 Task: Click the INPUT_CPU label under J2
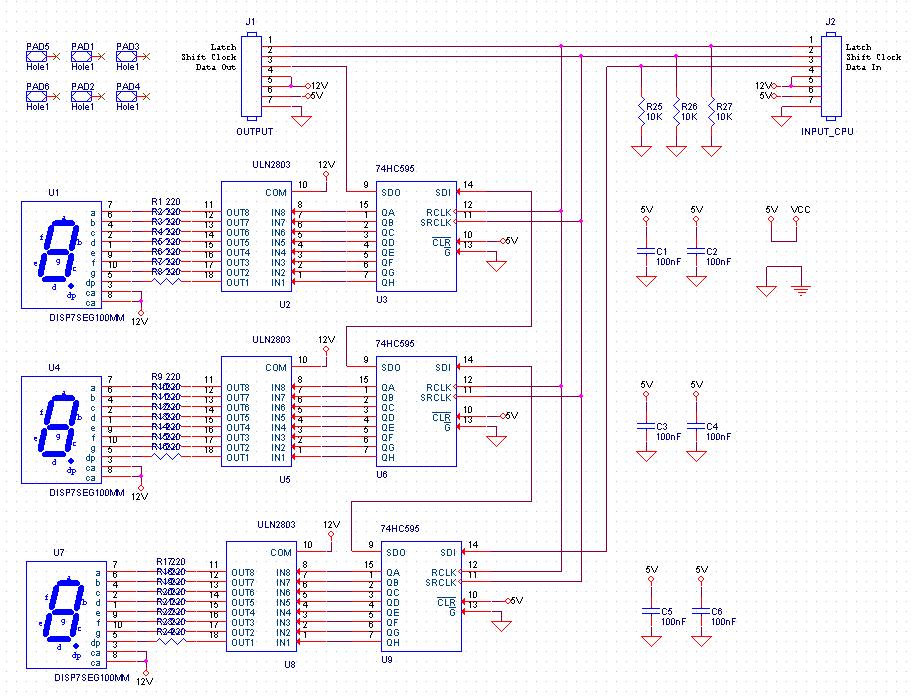[x=827, y=131]
